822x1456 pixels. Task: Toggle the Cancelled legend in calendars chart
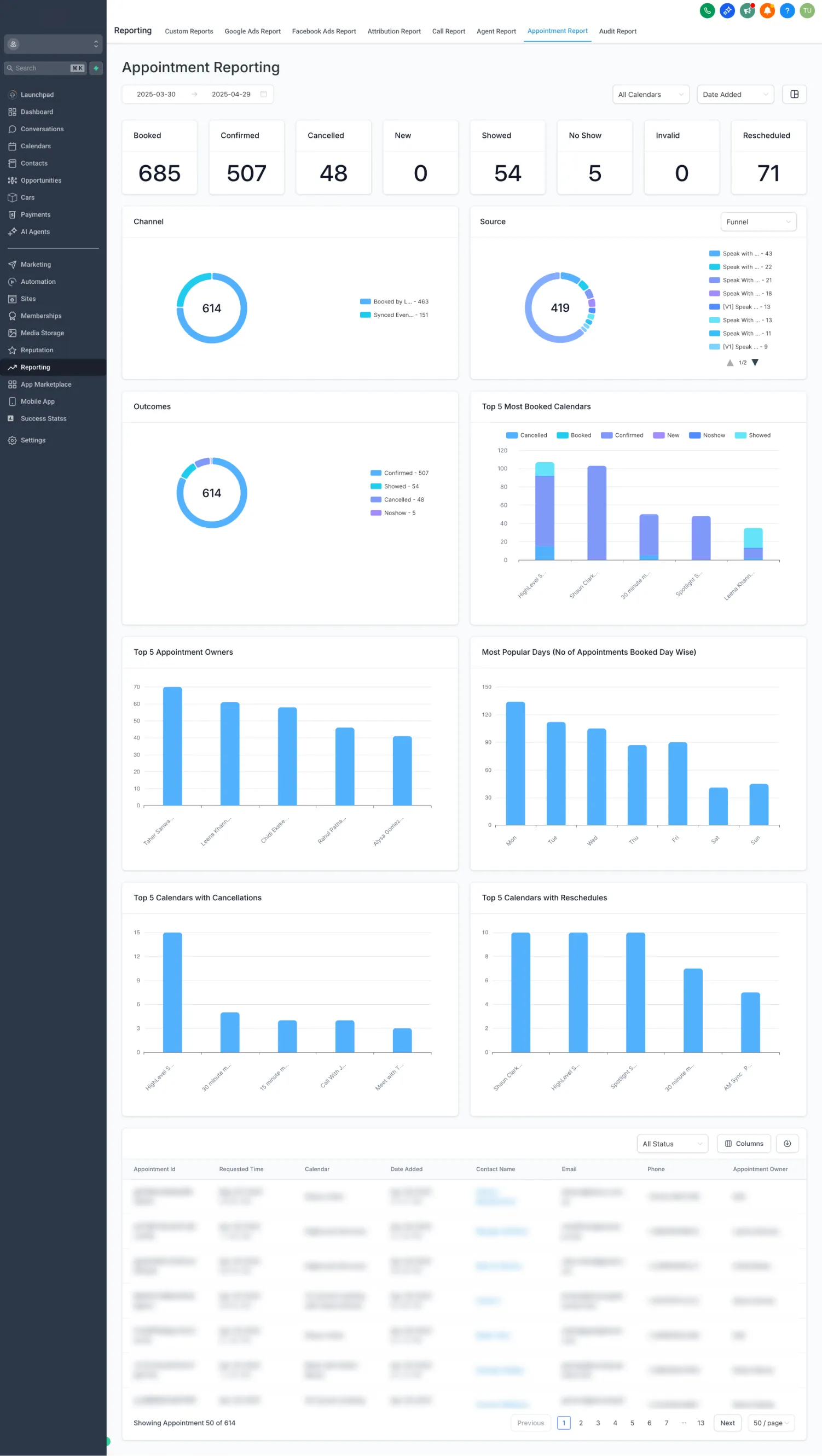[x=526, y=435]
